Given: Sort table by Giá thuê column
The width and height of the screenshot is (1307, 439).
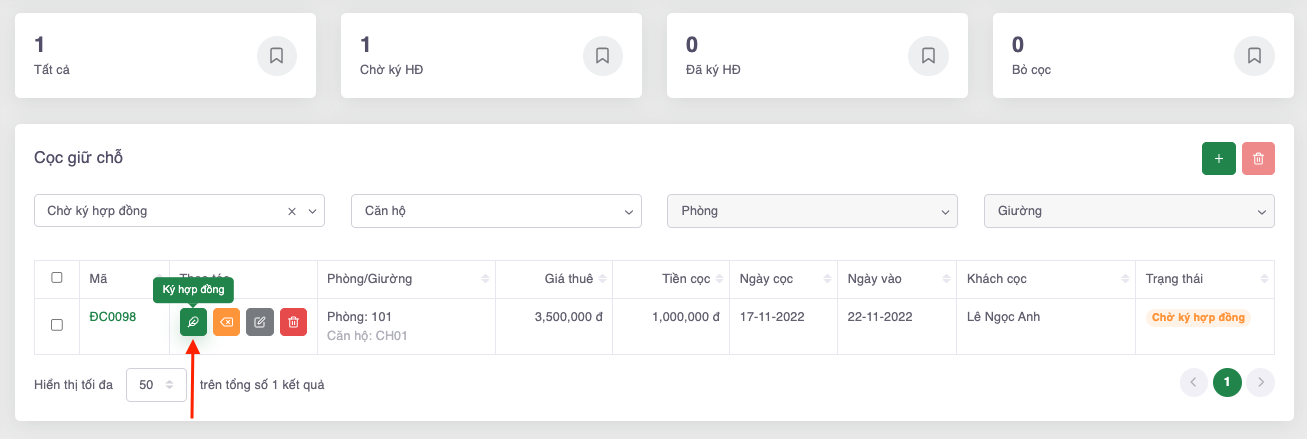Looking at the screenshot, I should pos(568,278).
